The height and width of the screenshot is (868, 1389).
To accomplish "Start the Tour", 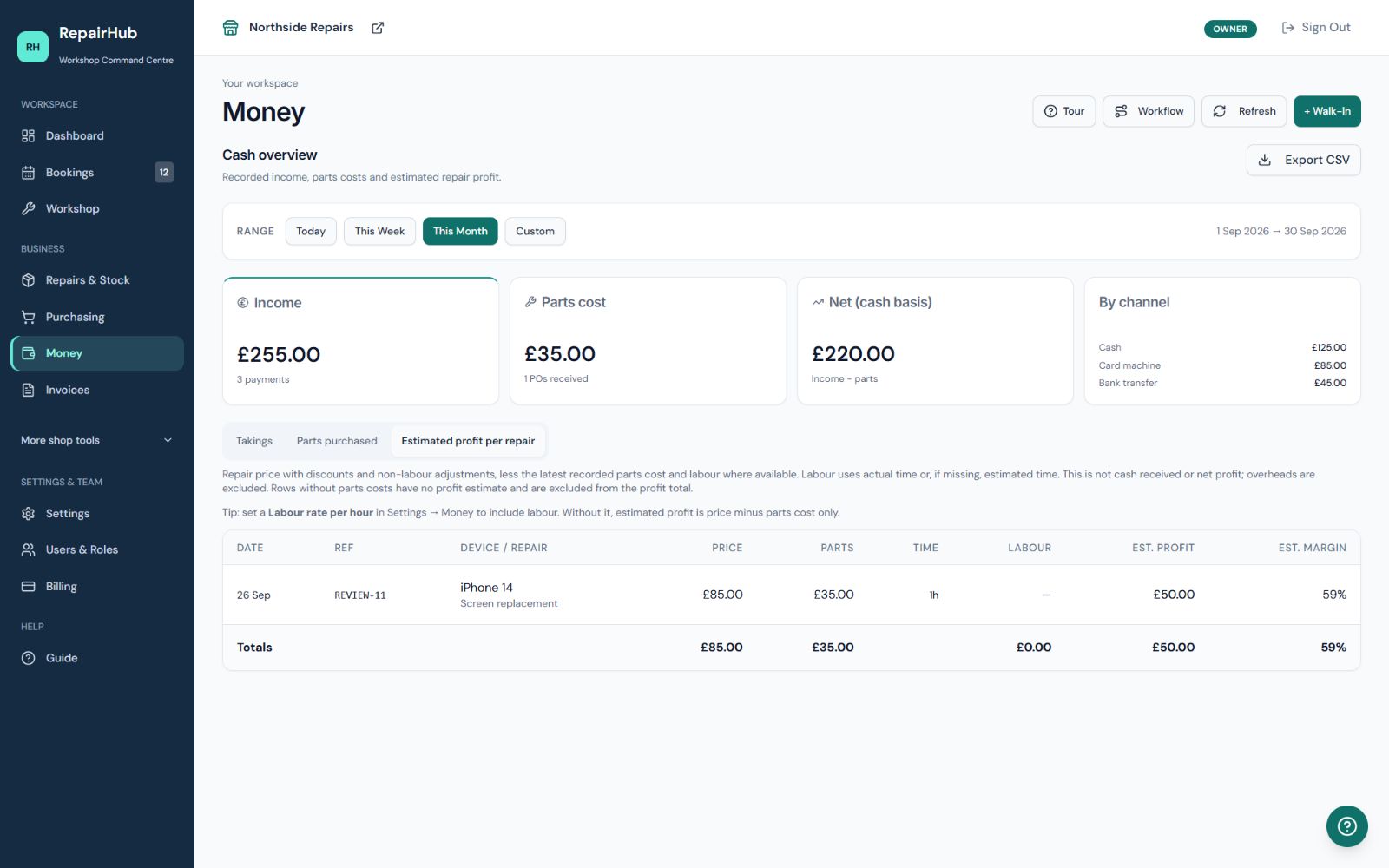I will pos(1064,111).
